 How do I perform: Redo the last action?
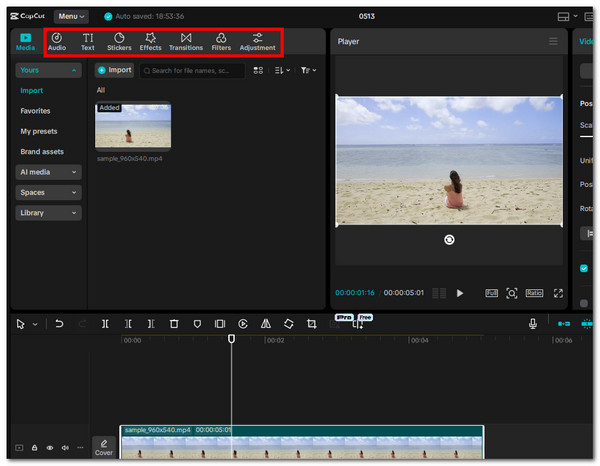point(82,324)
